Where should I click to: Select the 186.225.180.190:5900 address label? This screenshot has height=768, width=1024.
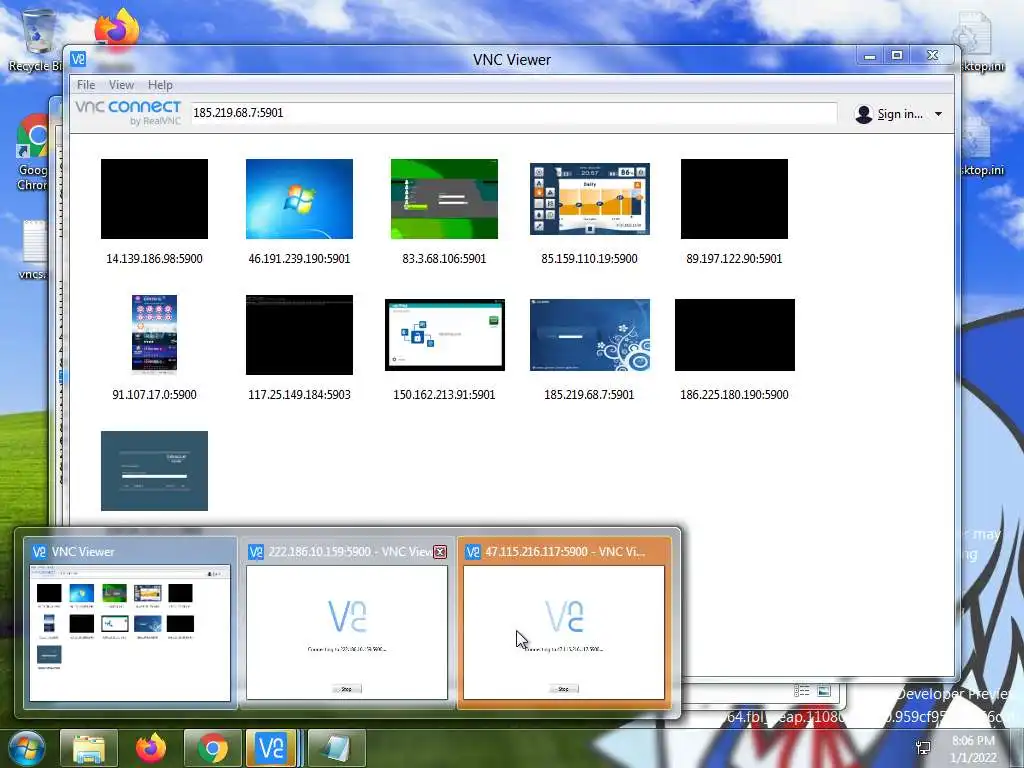pos(734,394)
